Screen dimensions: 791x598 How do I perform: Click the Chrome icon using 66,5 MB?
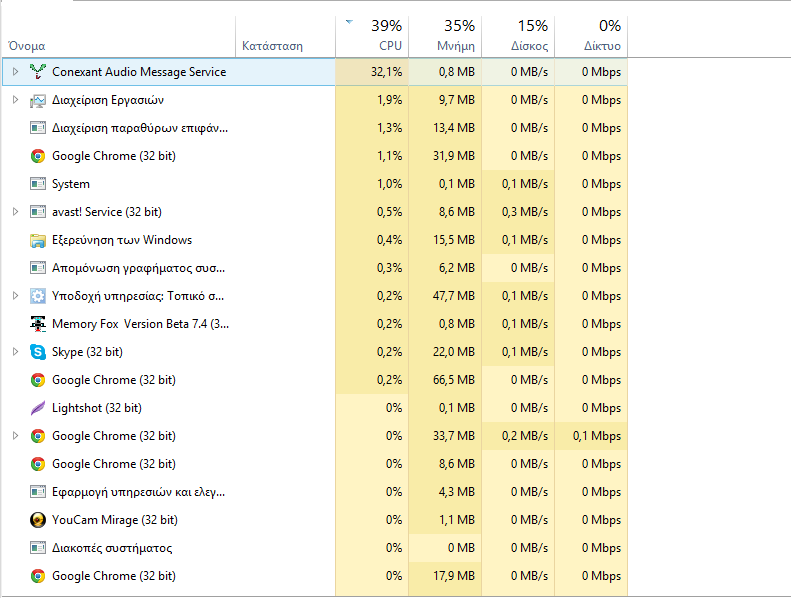click(38, 380)
